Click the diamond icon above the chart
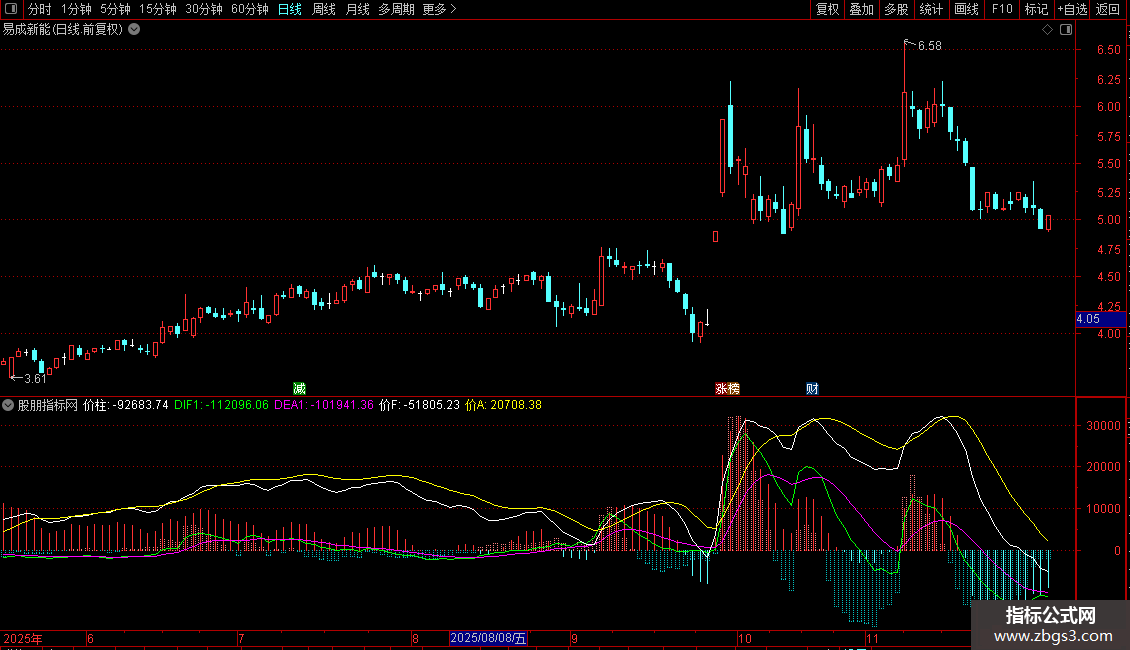Viewport: 1130px width, 650px height. pos(1047,30)
